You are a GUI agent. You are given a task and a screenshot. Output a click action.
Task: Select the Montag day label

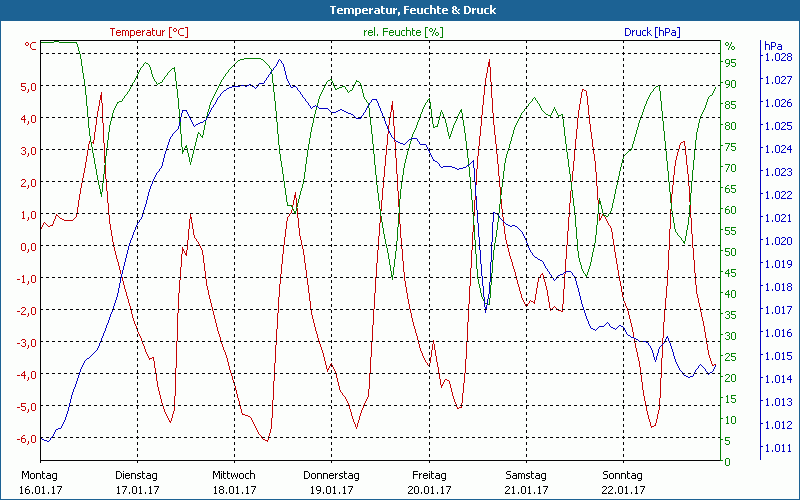click(x=39, y=475)
